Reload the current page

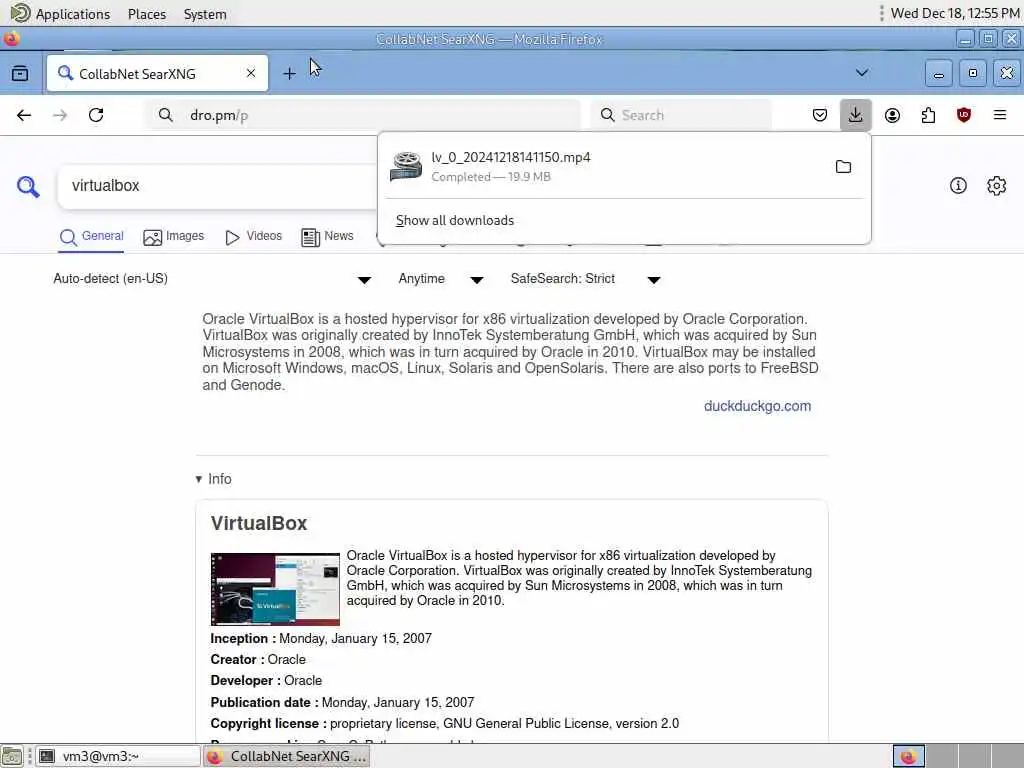tap(96, 116)
